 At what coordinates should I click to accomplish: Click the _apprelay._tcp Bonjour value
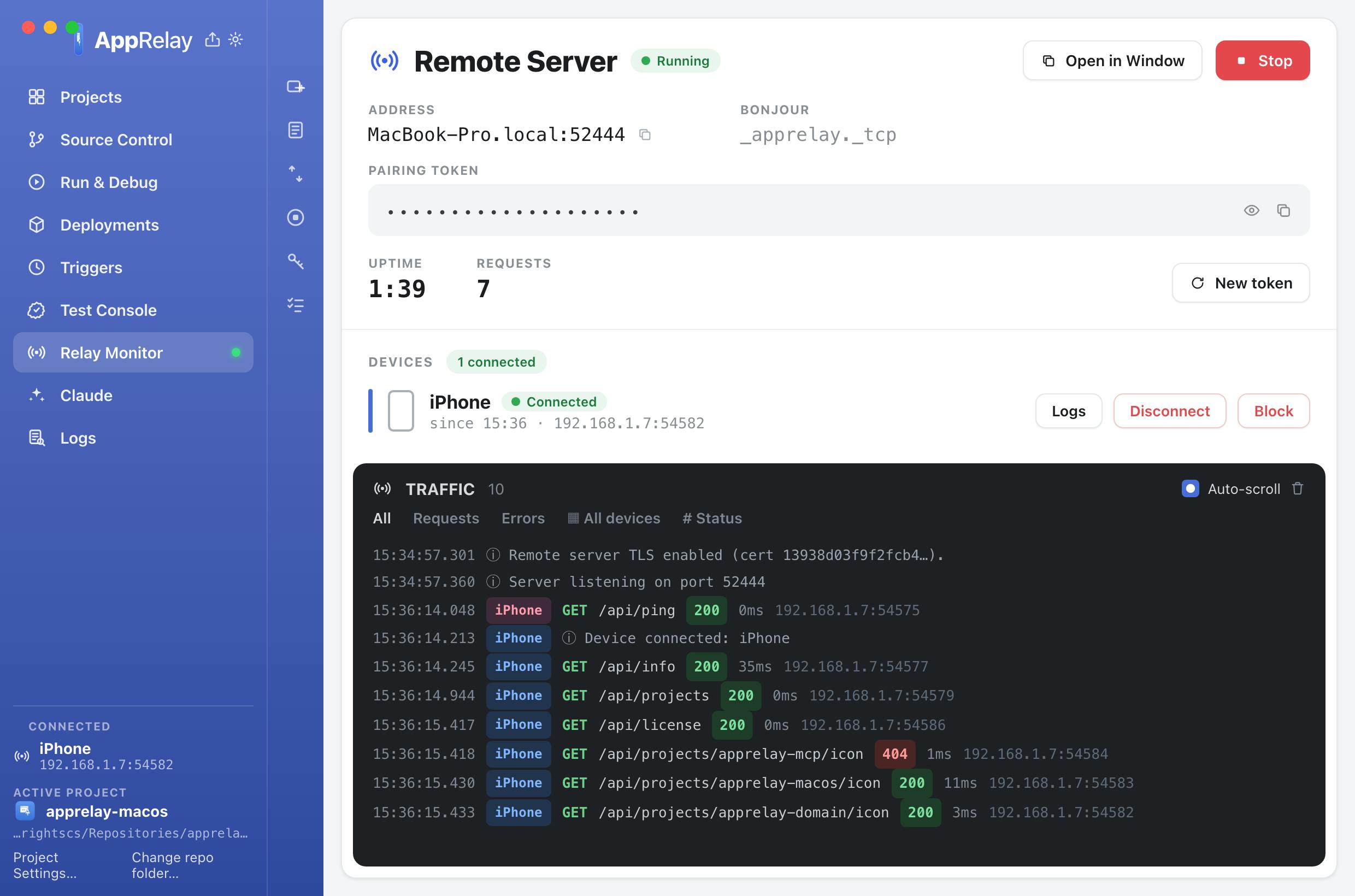point(818,135)
